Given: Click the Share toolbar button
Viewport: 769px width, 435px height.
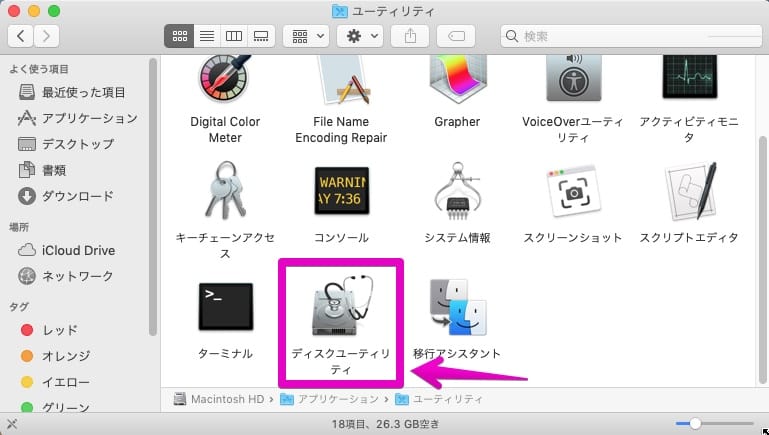Looking at the screenshot, I should point(410,36).
